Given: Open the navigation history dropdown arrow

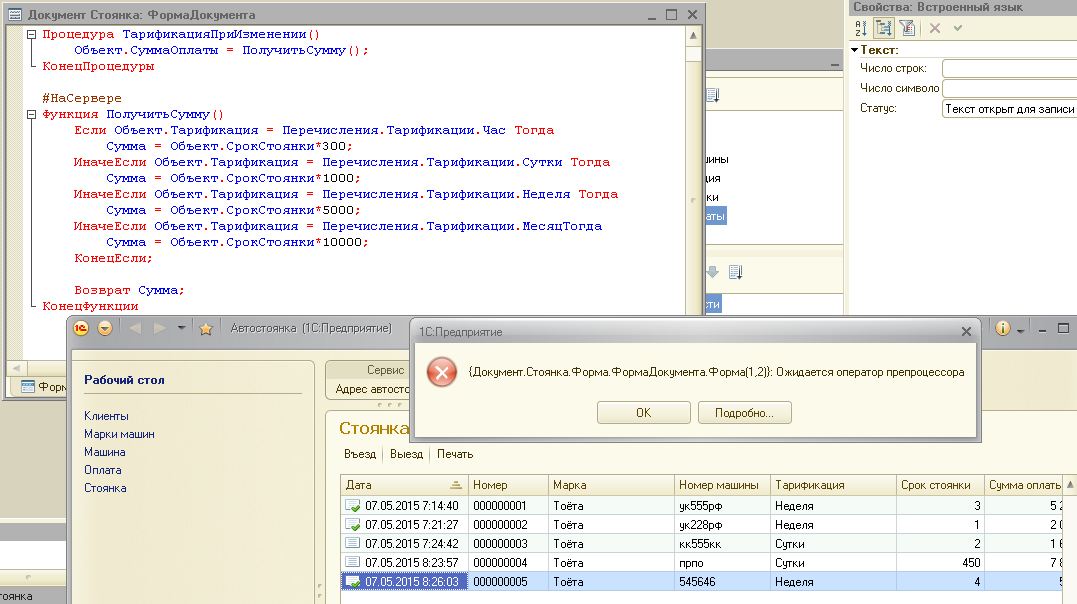Looking at the screenshot, I should (x=181, y=328).
